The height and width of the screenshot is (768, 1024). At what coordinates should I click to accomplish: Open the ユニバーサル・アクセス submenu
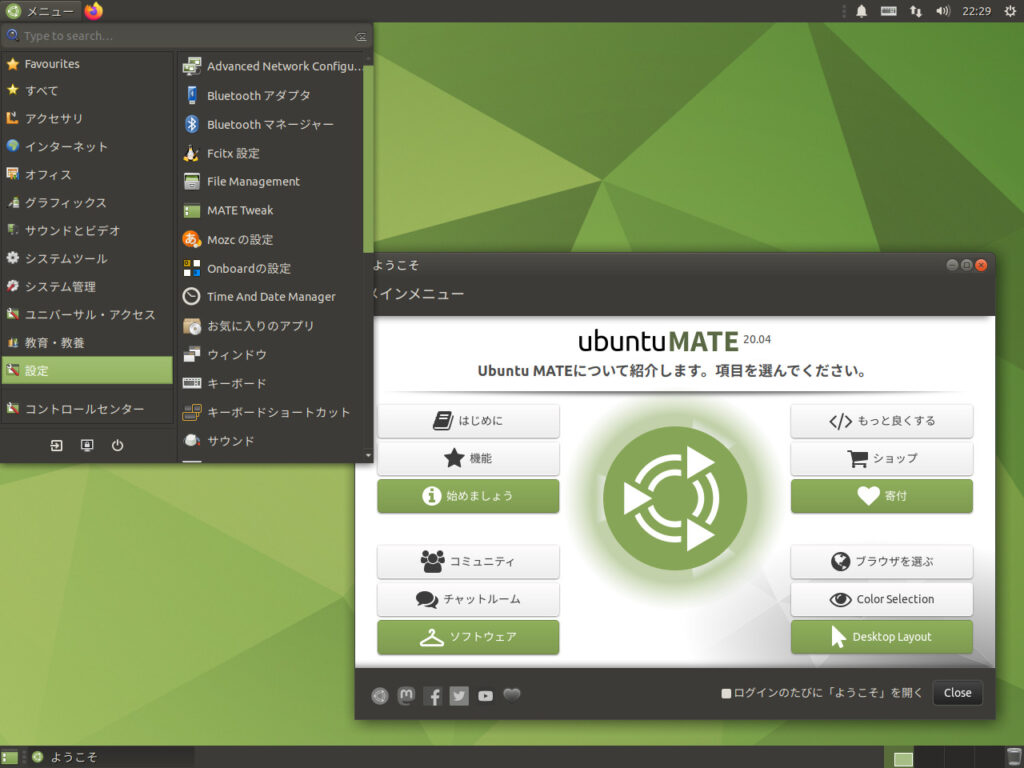click(x=77, y=314)
